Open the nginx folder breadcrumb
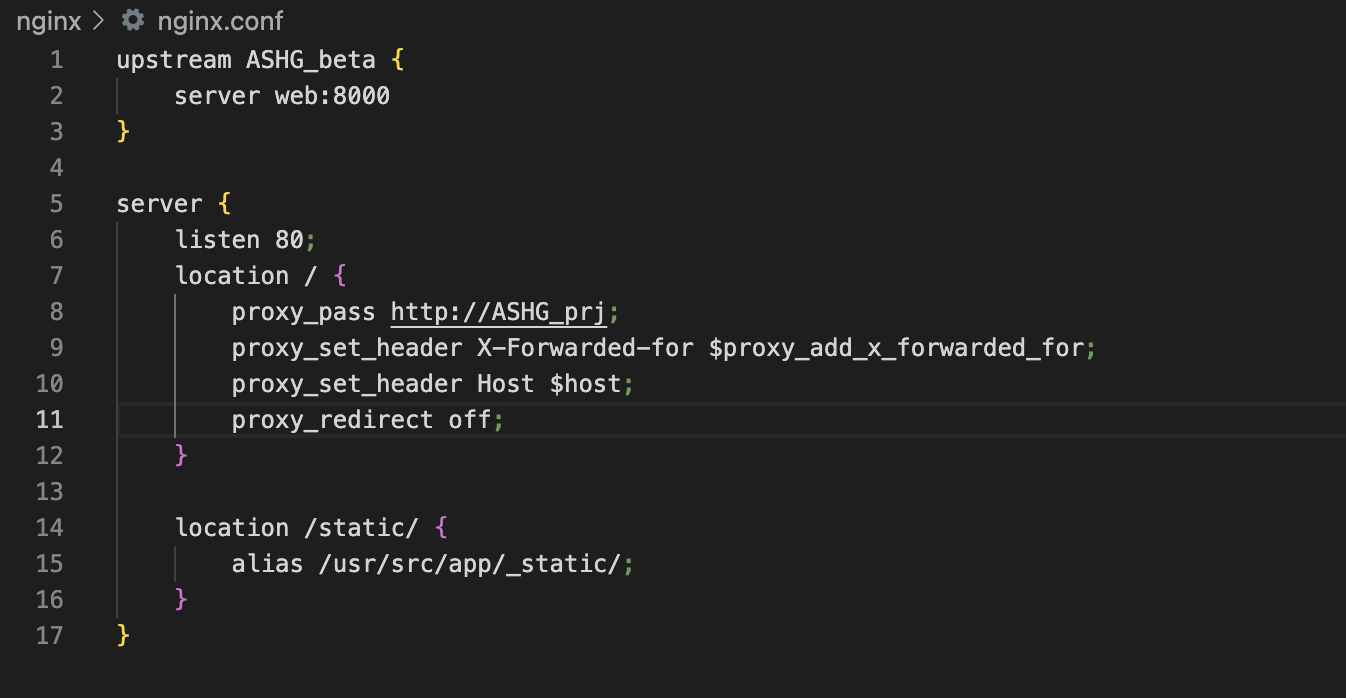Image resolution: width=1346 pixels, height=698 pixels. tap(48, 20)
